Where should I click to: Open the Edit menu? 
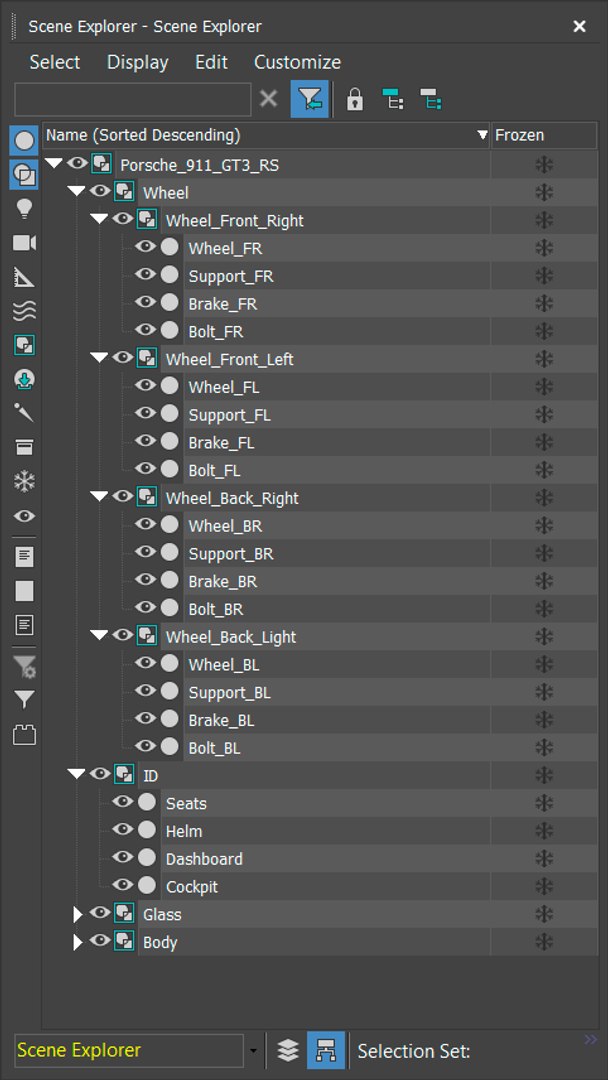pos(211,62)
